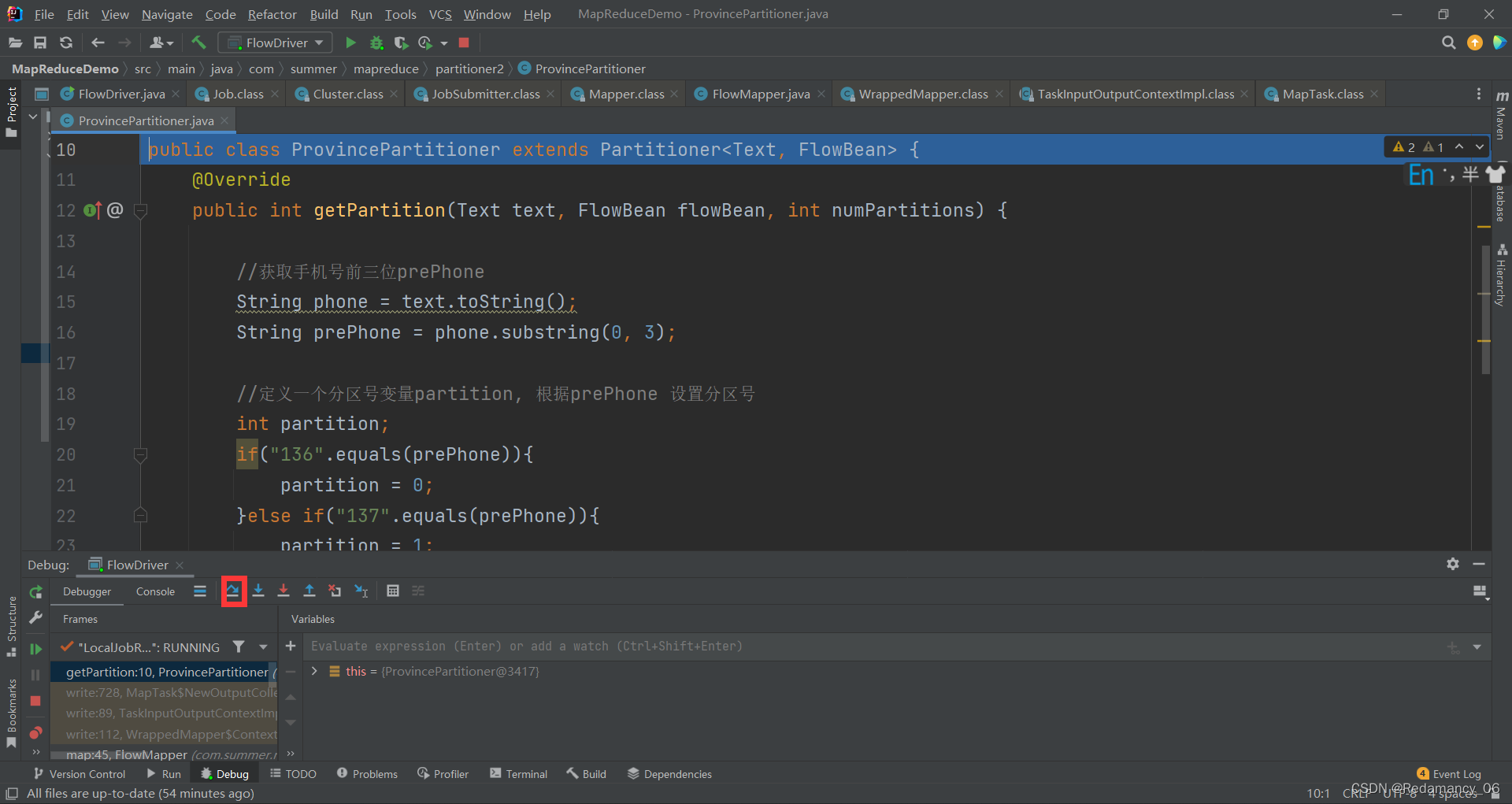Click the Build Project hammer icon
Viewport: 1512px width, 804px height.
coord(198,43)
